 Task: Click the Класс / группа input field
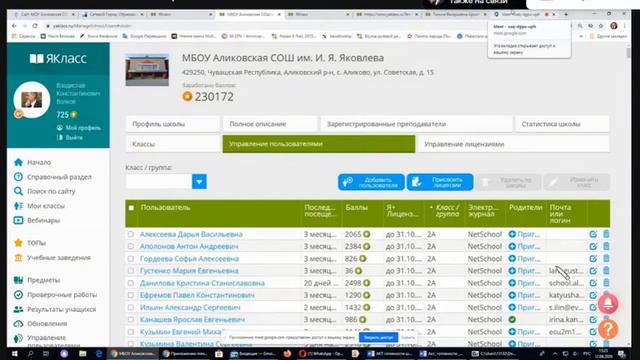(x=159, y=182)
